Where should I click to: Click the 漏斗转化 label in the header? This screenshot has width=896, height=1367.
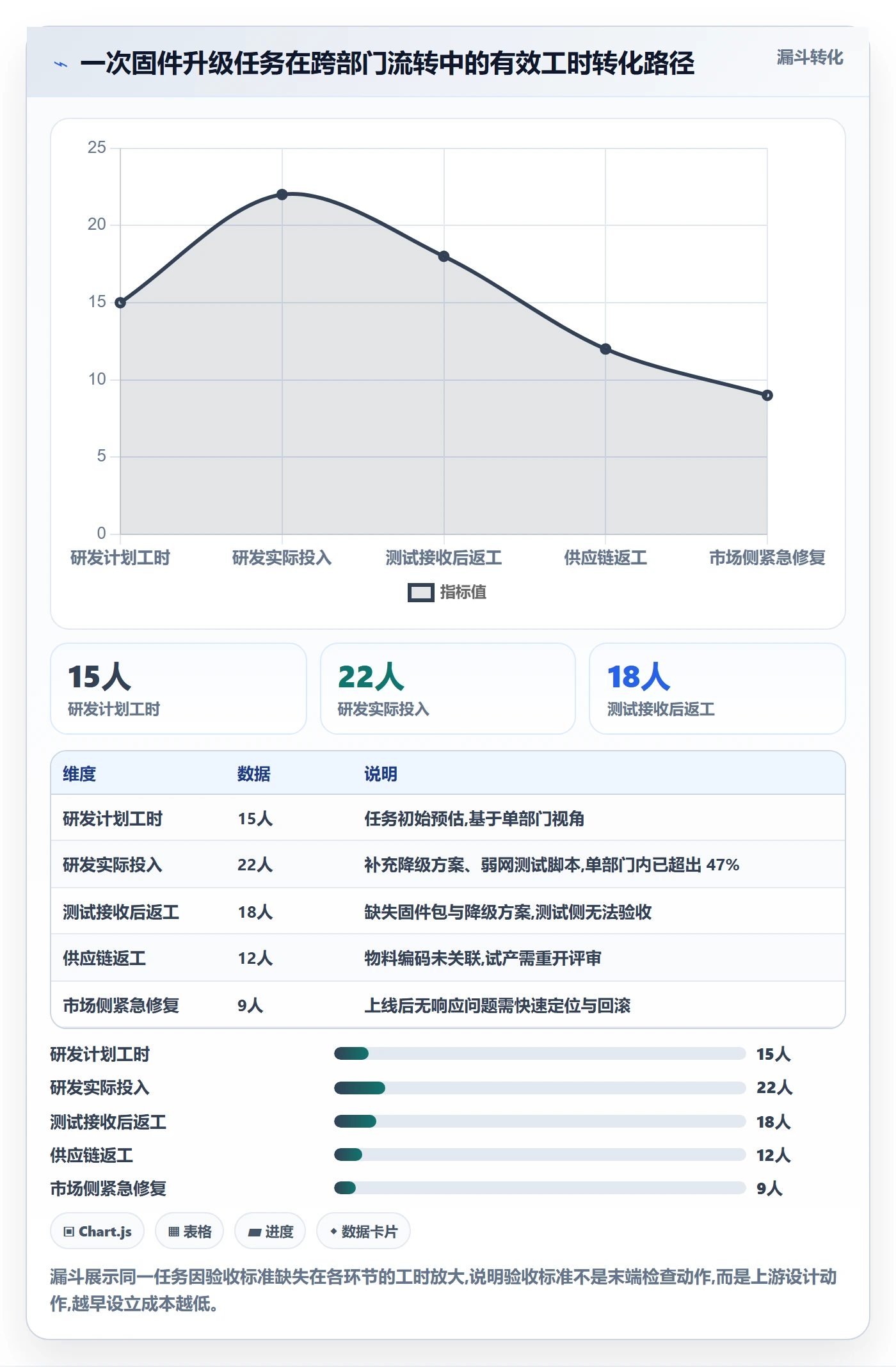click(810, 58)
